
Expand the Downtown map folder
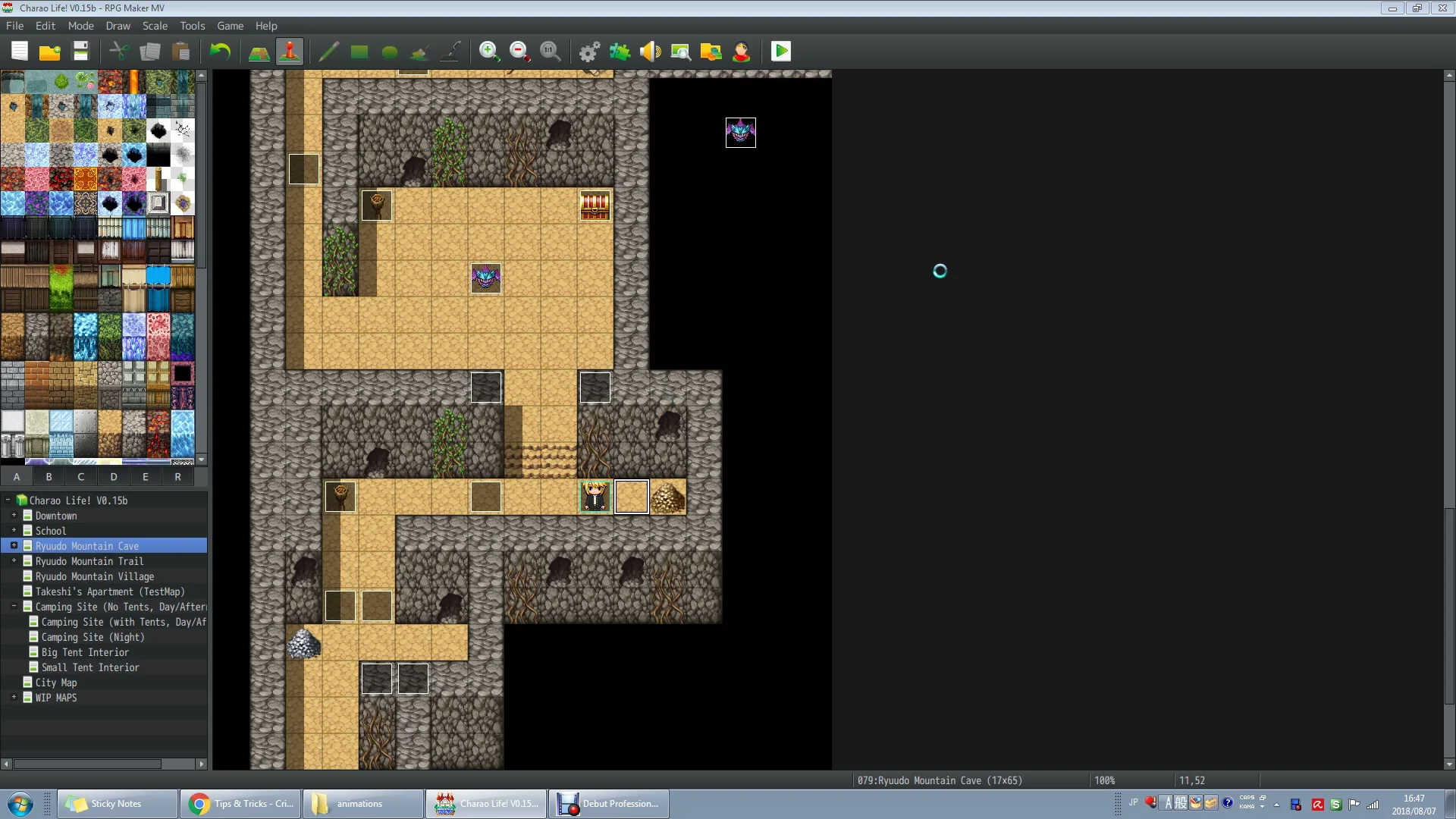(x=14, y=516)
